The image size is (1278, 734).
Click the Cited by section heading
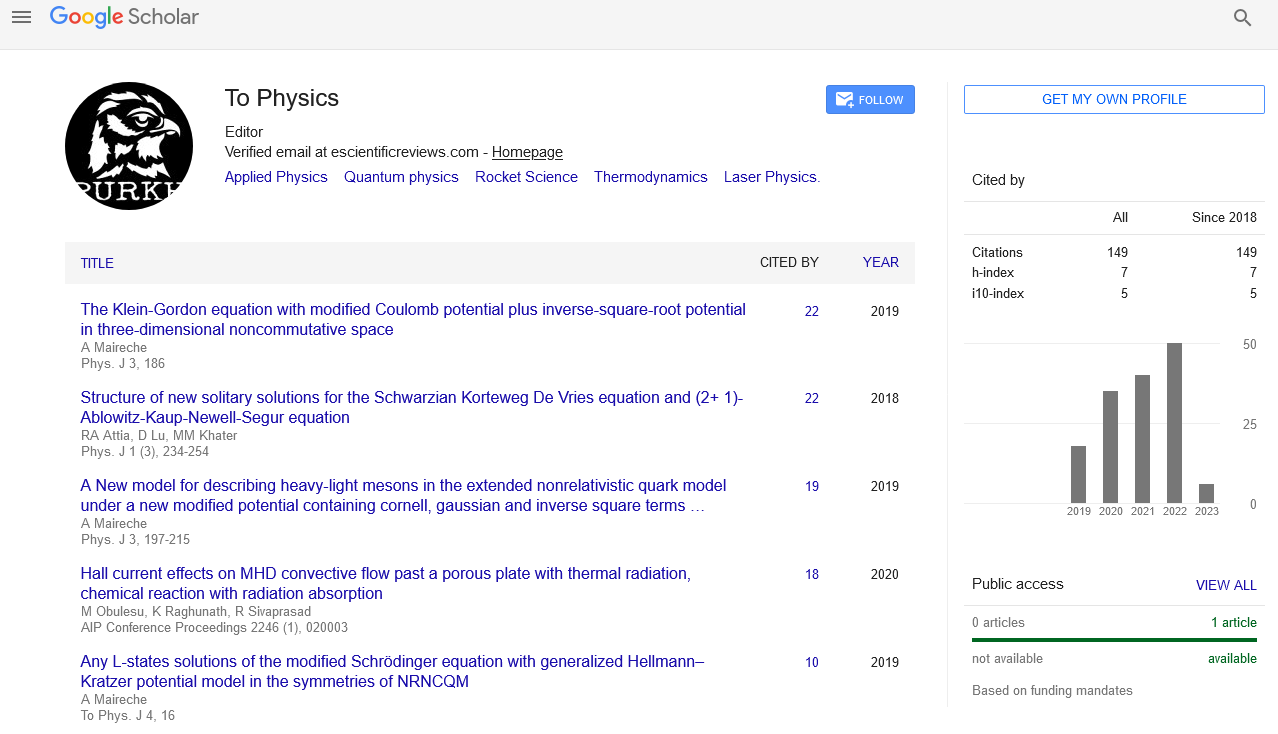pyautogui.click(x=998, y=180)
